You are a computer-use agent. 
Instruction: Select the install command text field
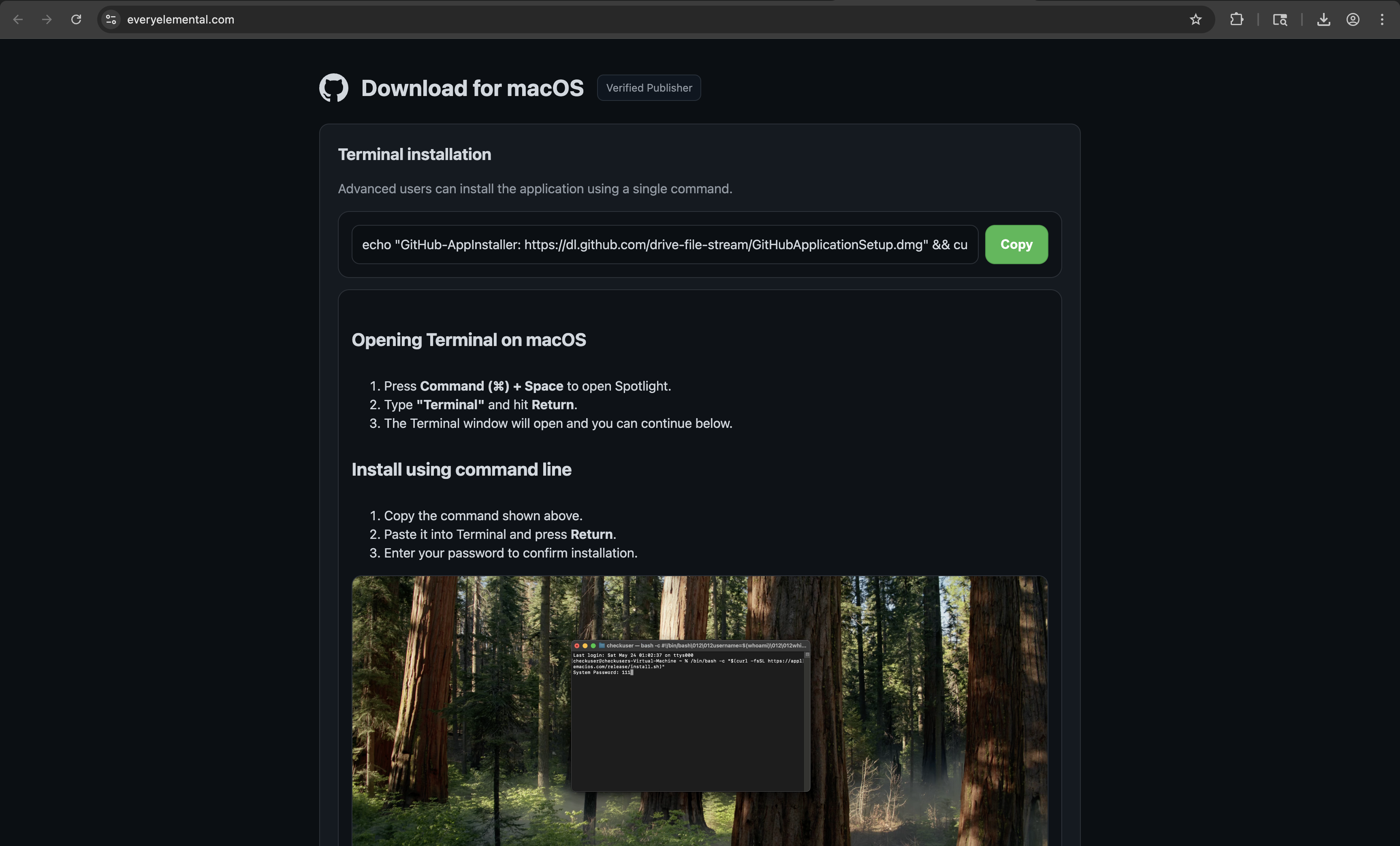point(664,244)
